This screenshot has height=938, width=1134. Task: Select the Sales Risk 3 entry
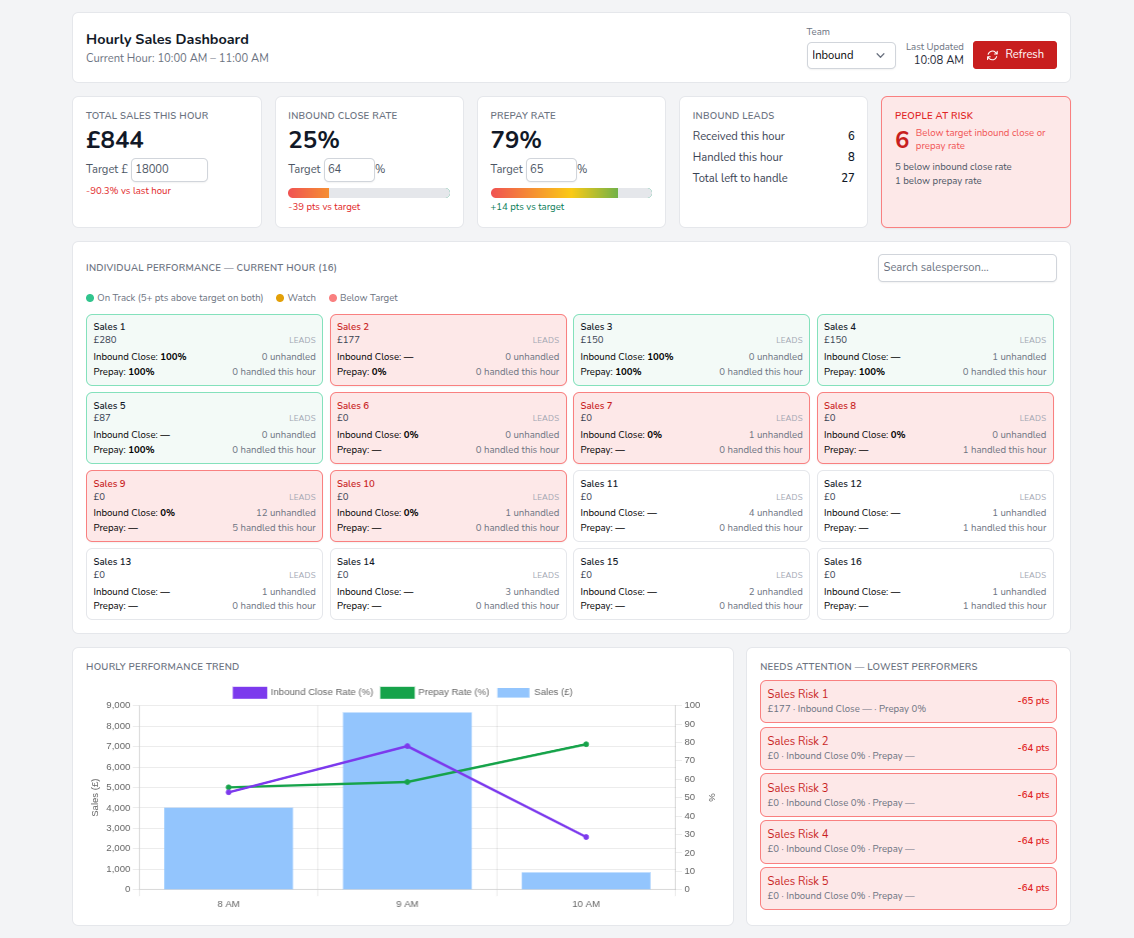pos(908,795)
